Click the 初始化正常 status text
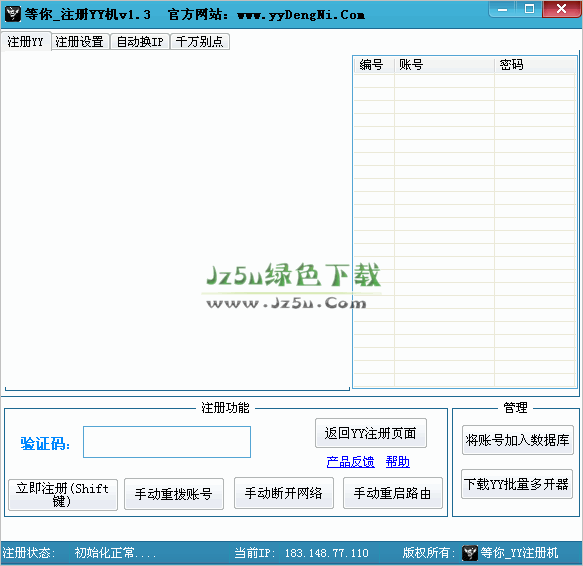This screenshot has width=583, height=566. coord(115,553)
